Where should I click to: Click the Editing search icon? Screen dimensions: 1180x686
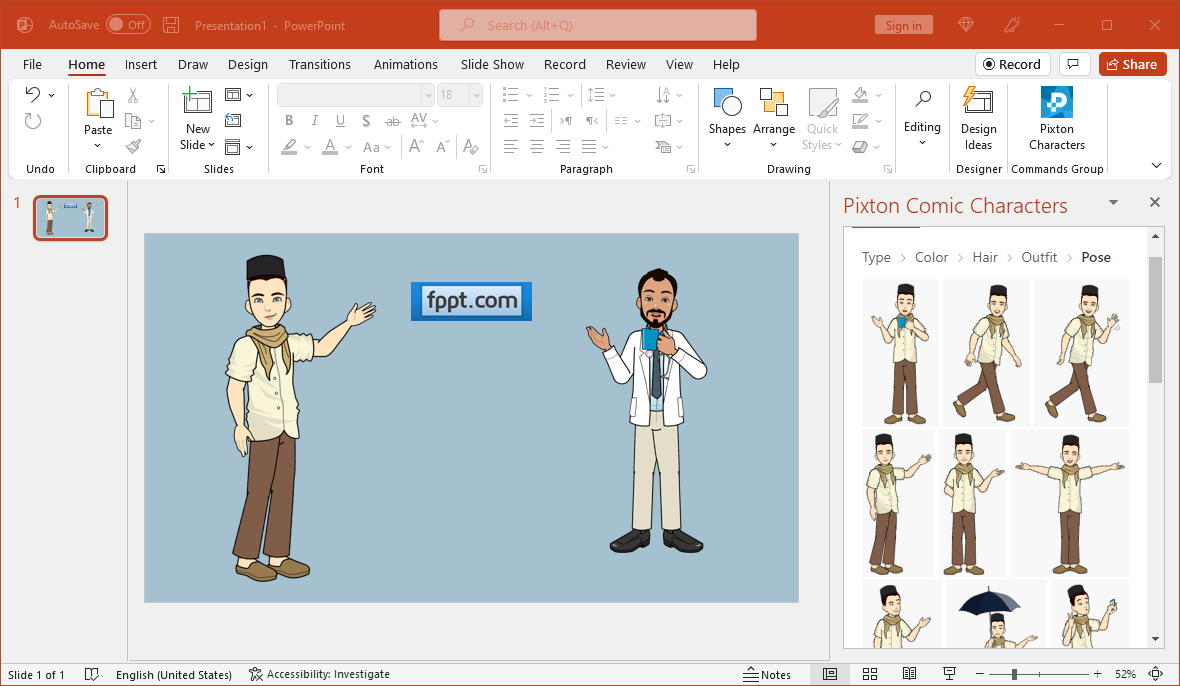click(x=923, y=99)
